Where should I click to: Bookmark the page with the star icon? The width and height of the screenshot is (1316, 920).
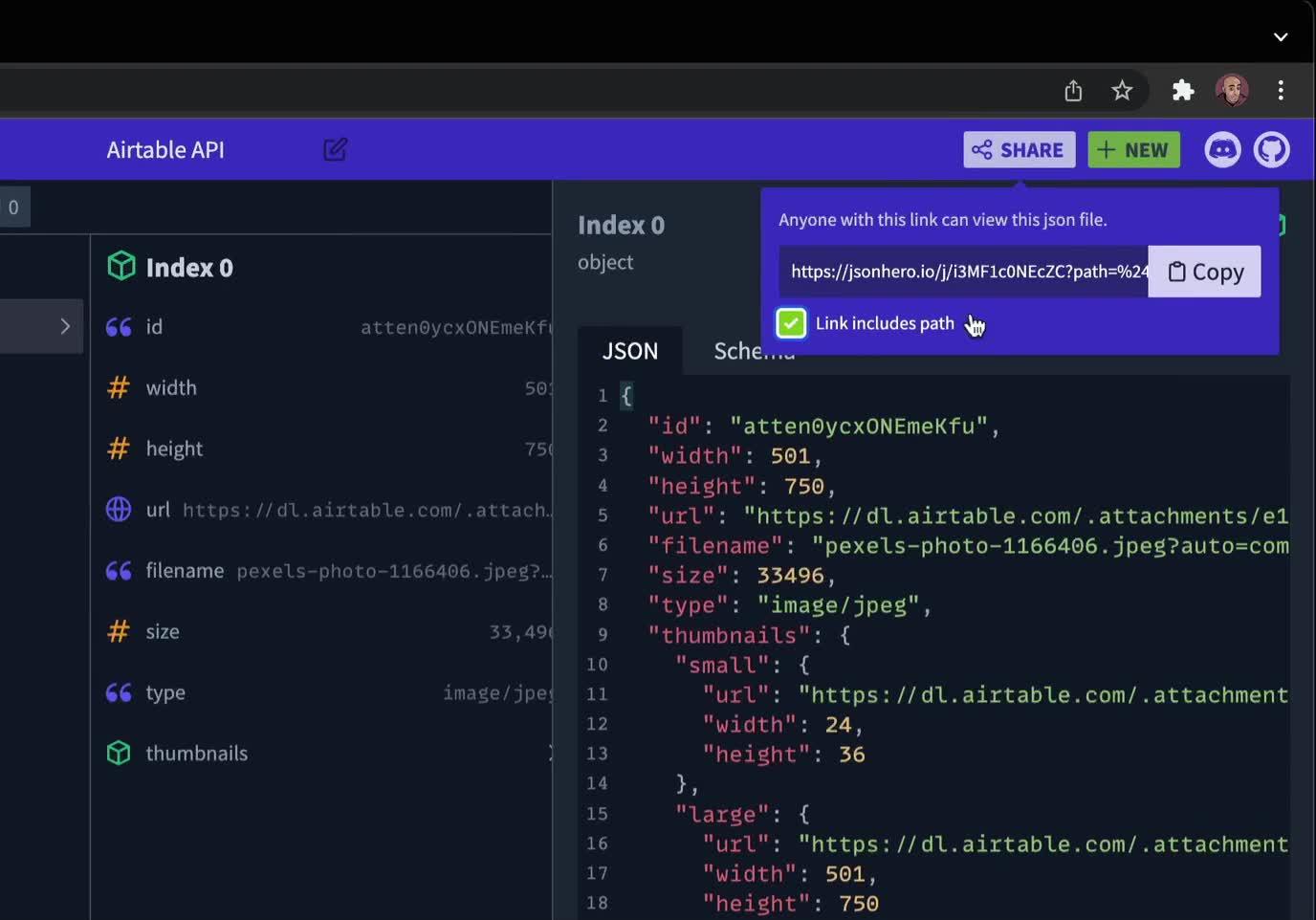coord(1122,90)
